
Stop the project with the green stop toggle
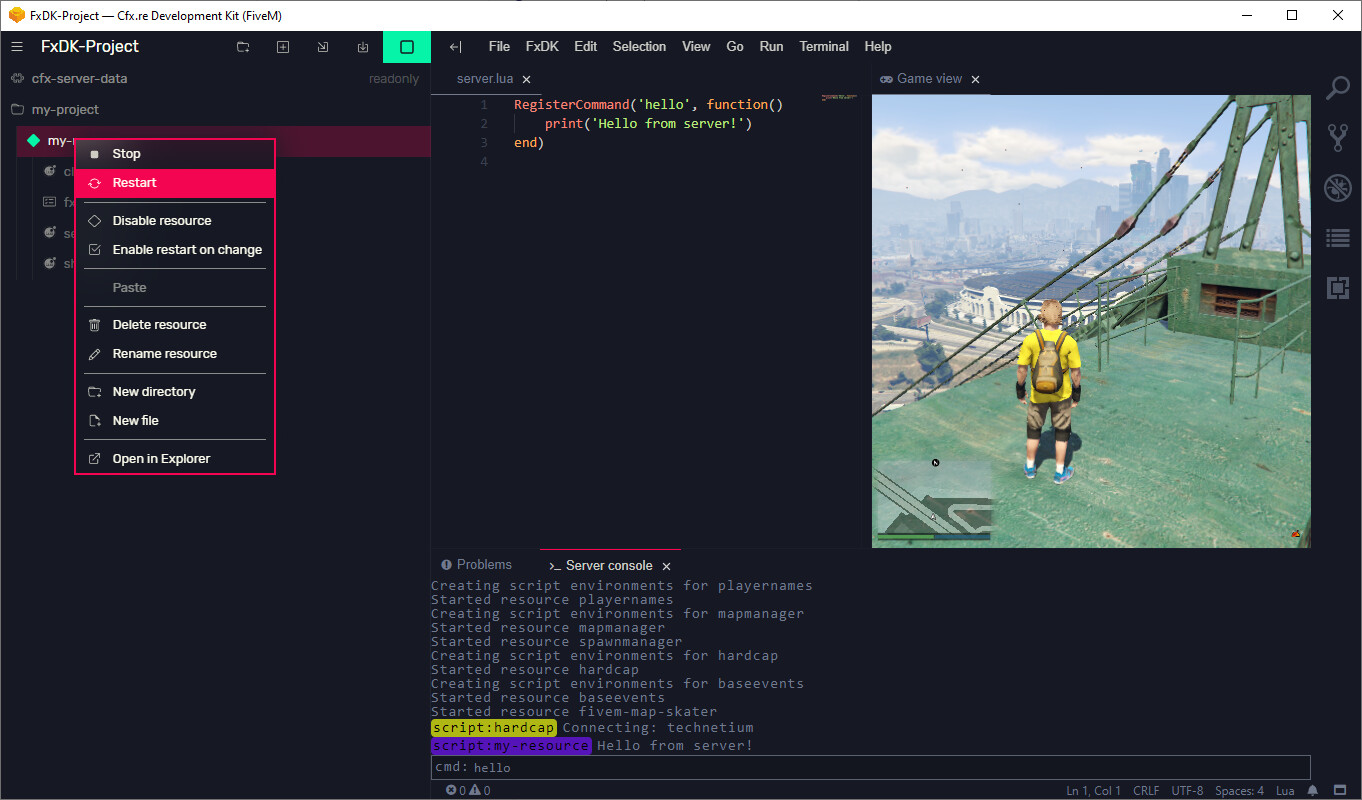tap(407, 47)
